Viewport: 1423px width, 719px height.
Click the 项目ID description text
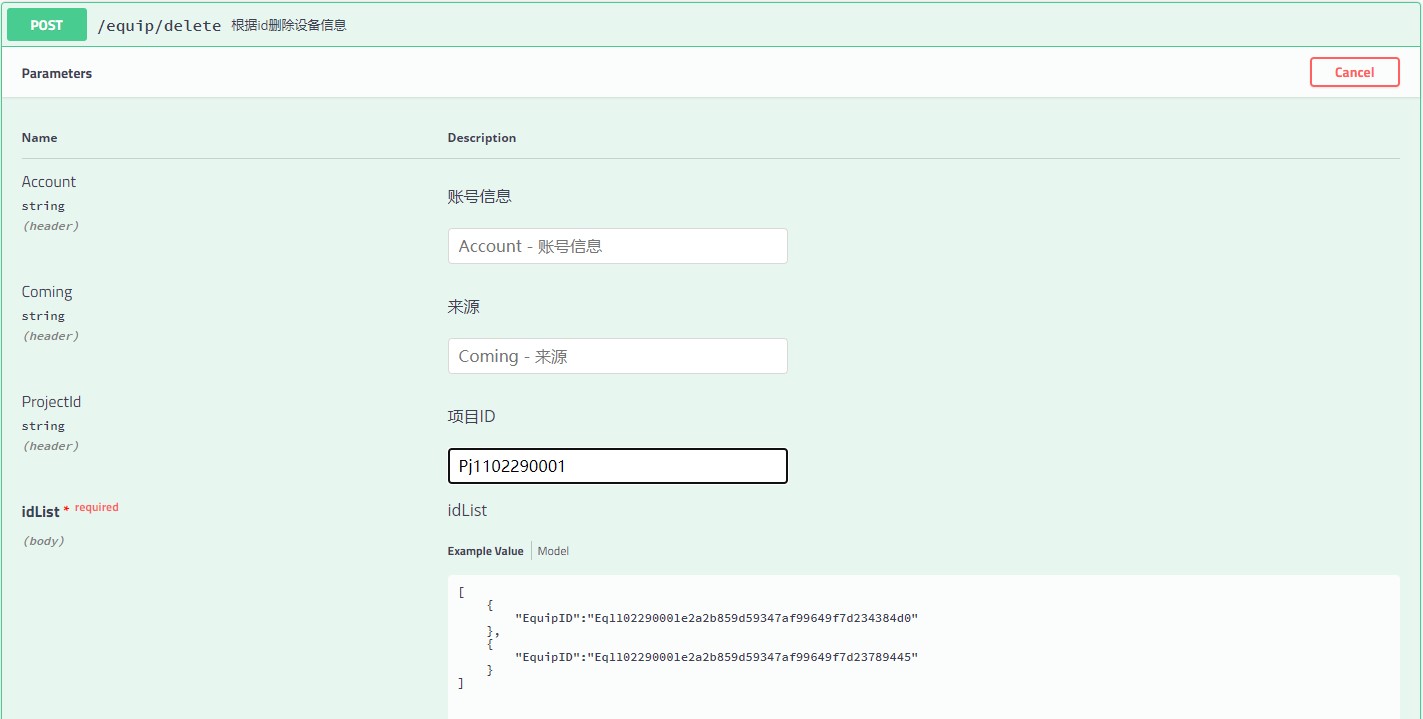pyautogui.click(x=471, y=417)
